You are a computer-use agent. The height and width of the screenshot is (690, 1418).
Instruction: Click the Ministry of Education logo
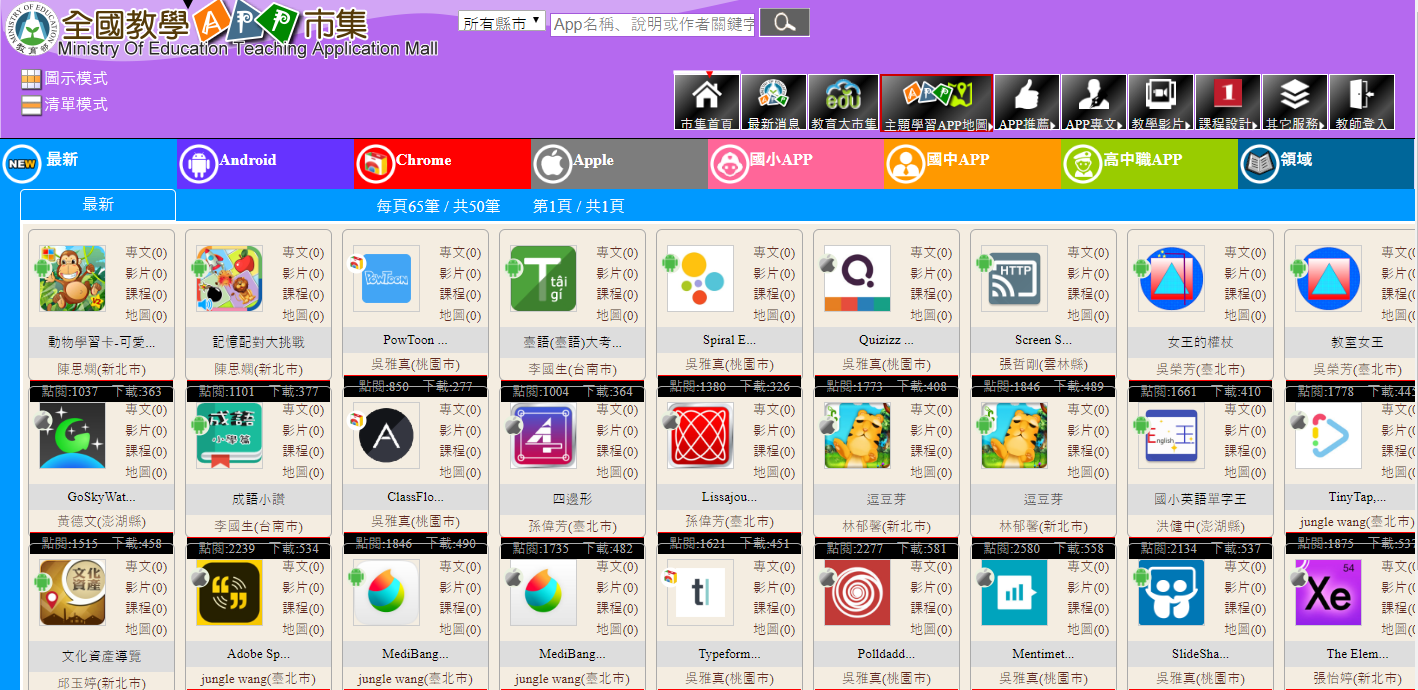31,29
